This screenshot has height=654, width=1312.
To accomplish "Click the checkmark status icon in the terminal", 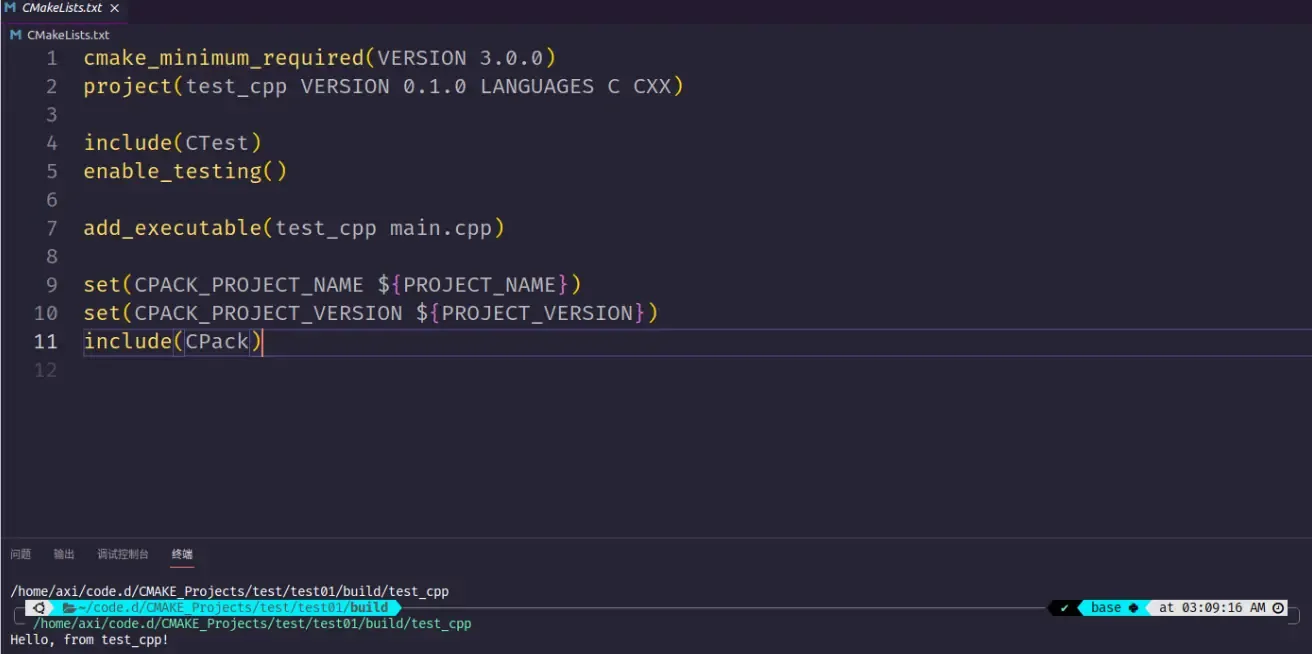I will (x=1065, y=608).
